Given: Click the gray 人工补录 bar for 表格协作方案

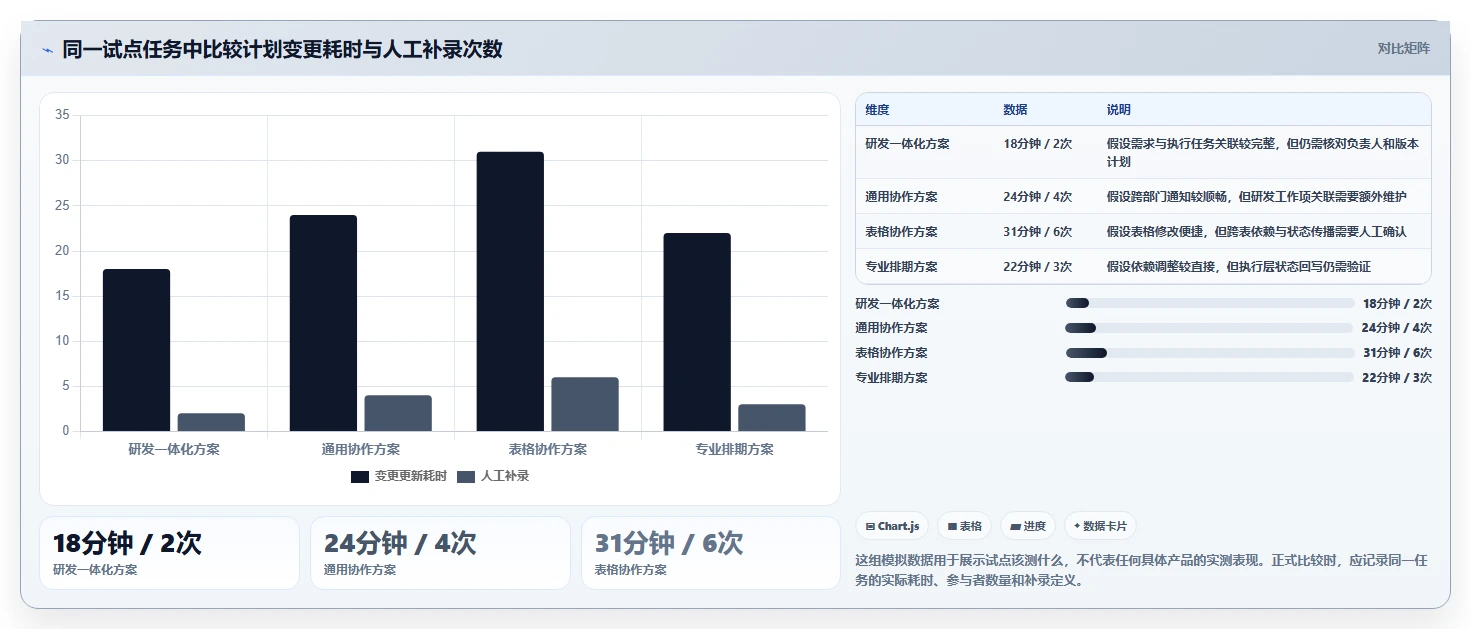Looking at the screenshot, I should [x=585, y=404].
